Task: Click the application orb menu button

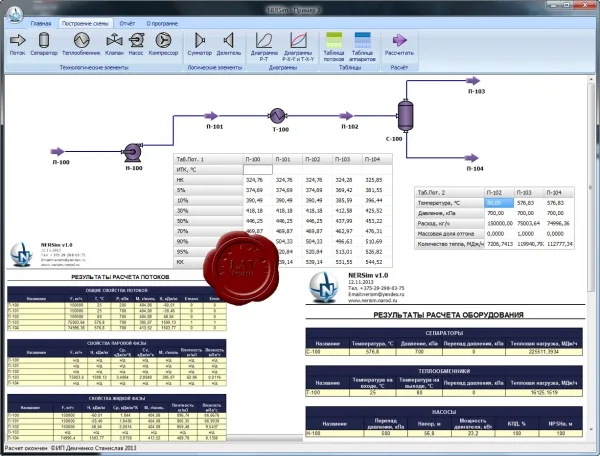Action: point(14,15)
